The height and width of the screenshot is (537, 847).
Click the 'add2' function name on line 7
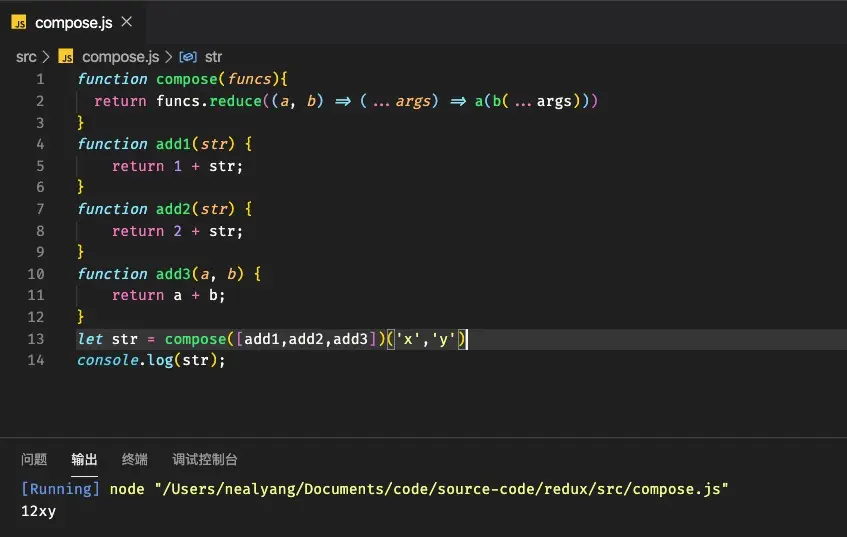173,209
